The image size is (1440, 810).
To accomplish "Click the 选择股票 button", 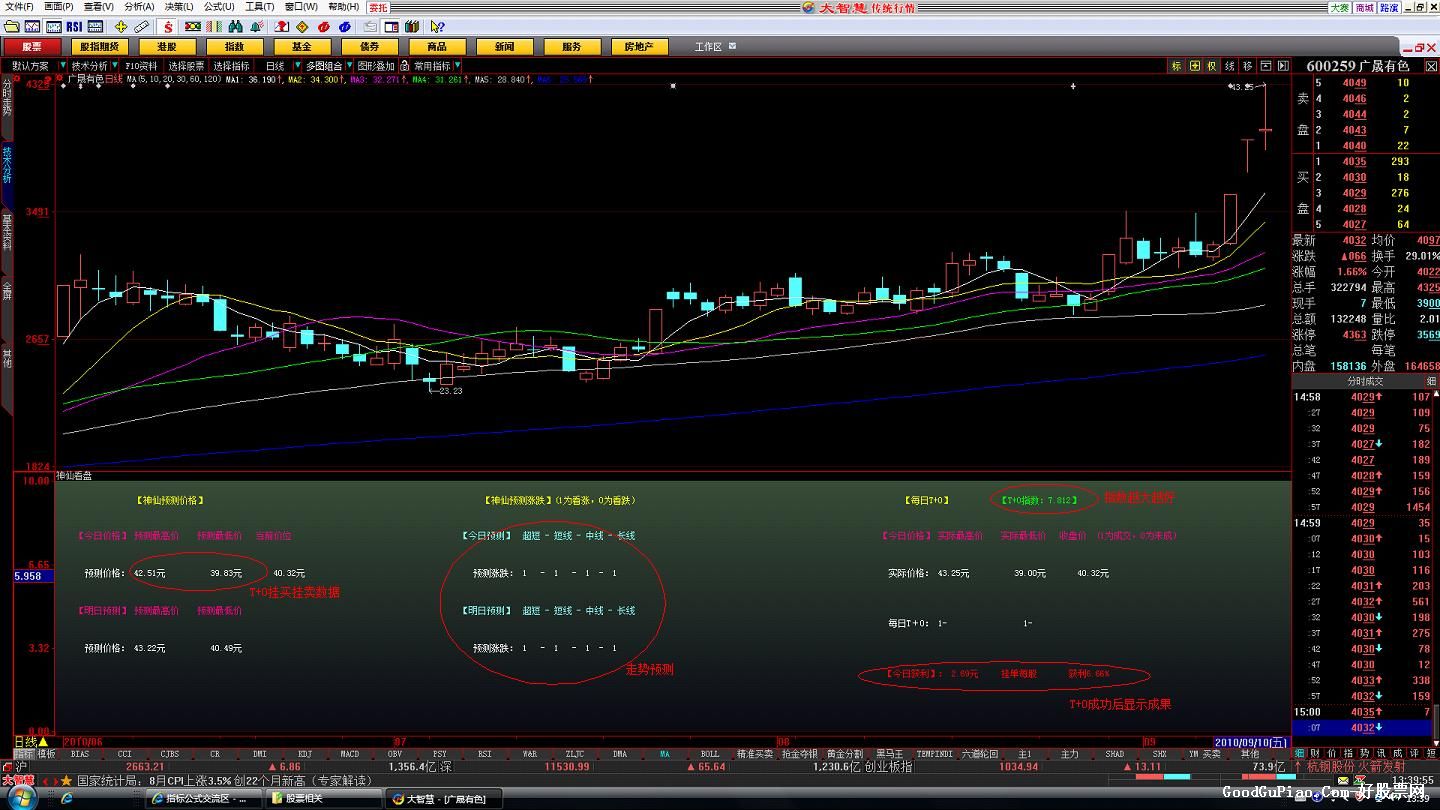I will (186, 66).
